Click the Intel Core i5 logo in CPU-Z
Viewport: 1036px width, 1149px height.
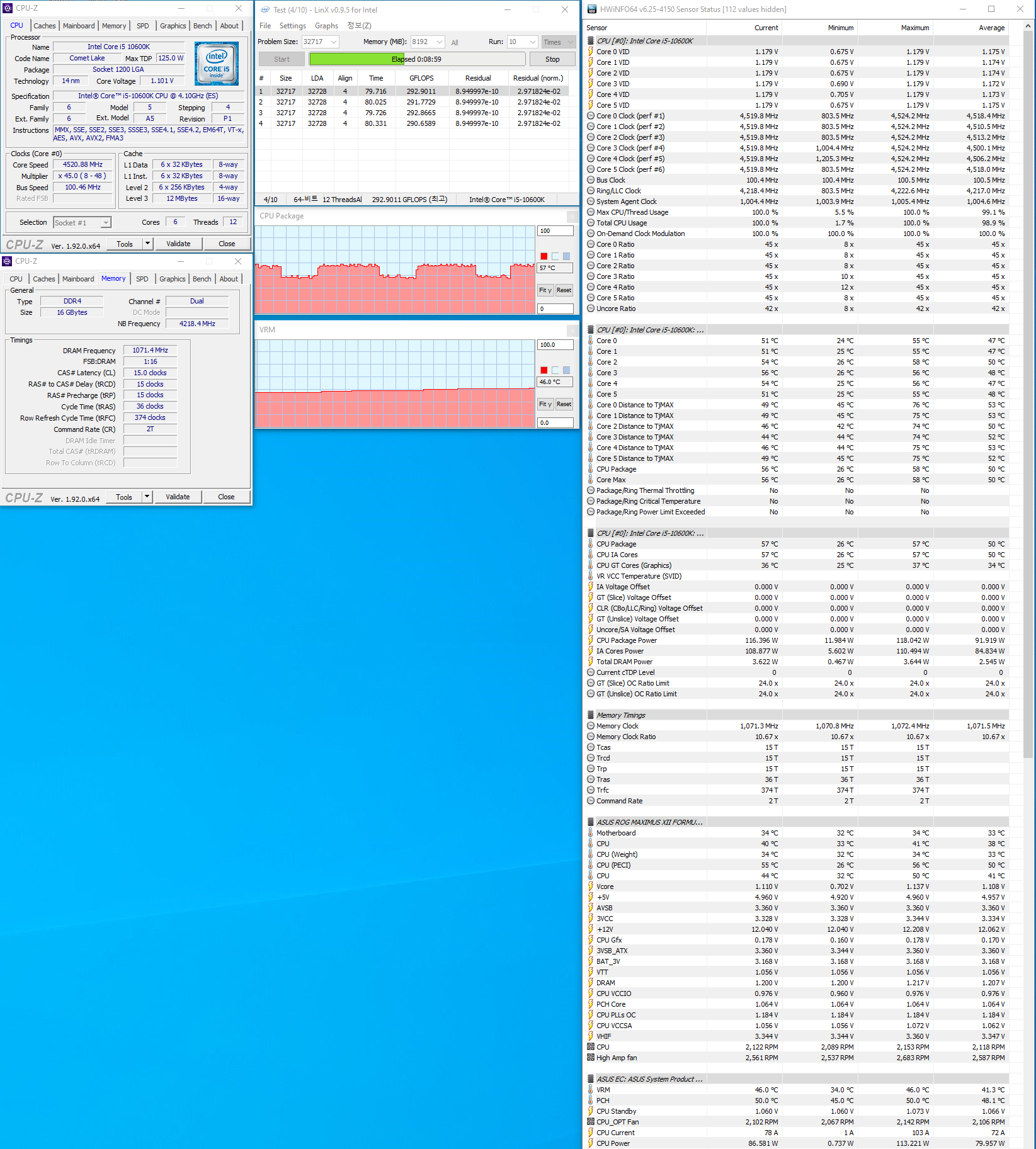pyautogui.click(x=216, y=64)
